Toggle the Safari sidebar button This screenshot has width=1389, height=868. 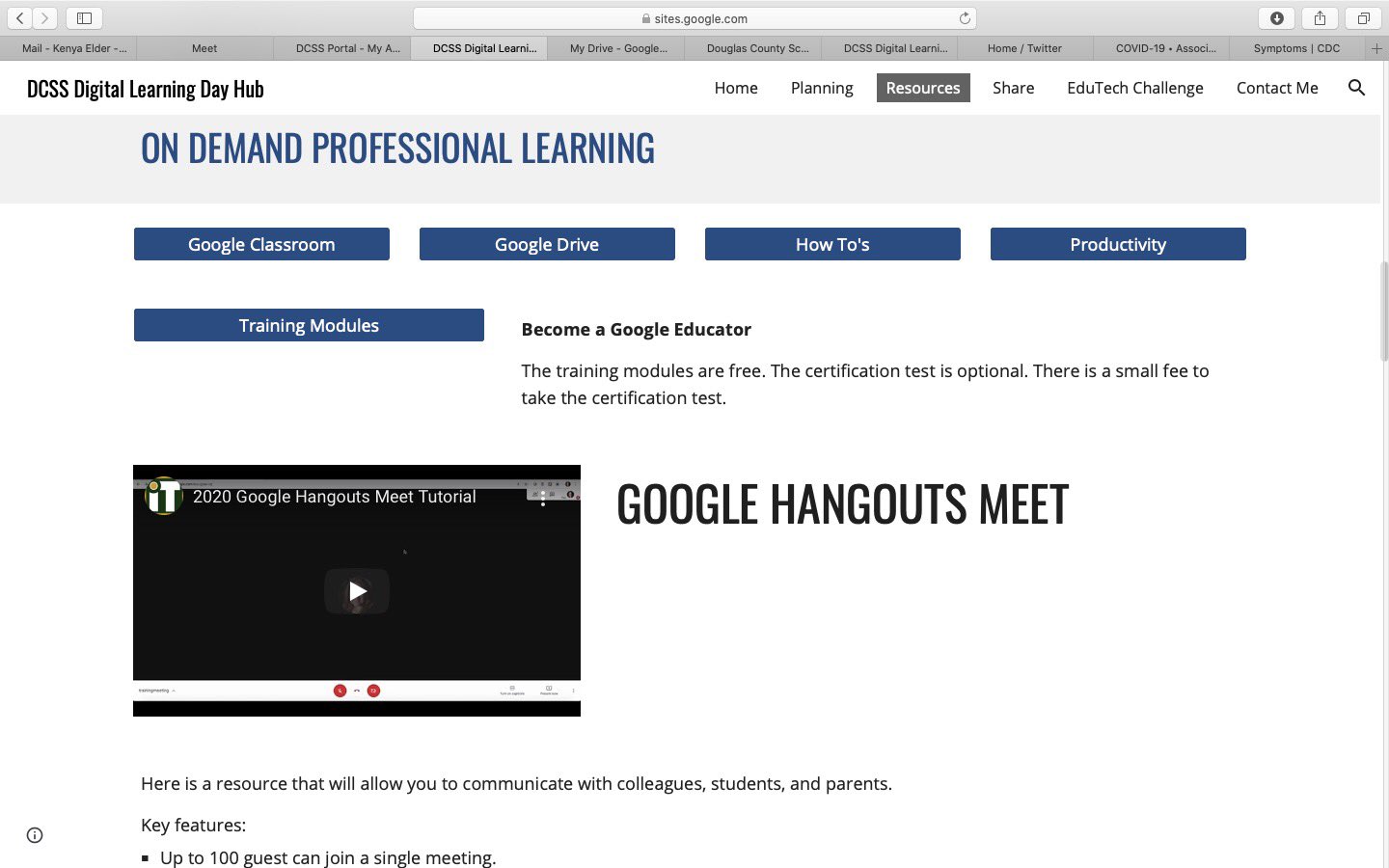[84, 18]
